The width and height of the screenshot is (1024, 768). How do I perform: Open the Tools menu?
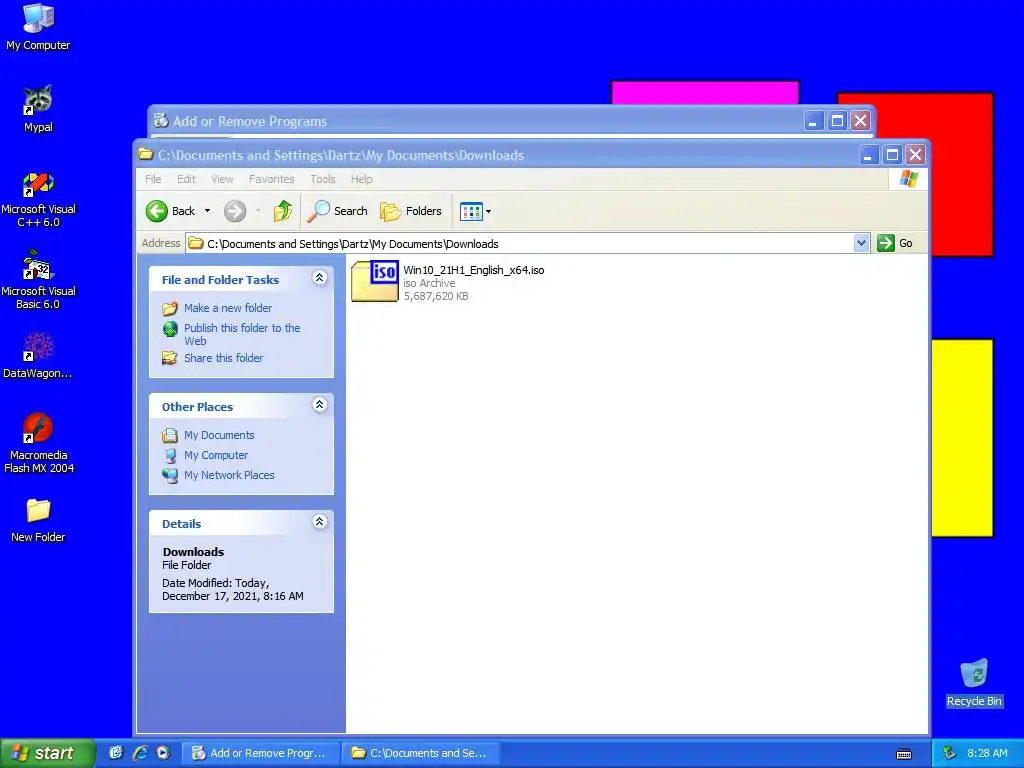click(323, 179)
